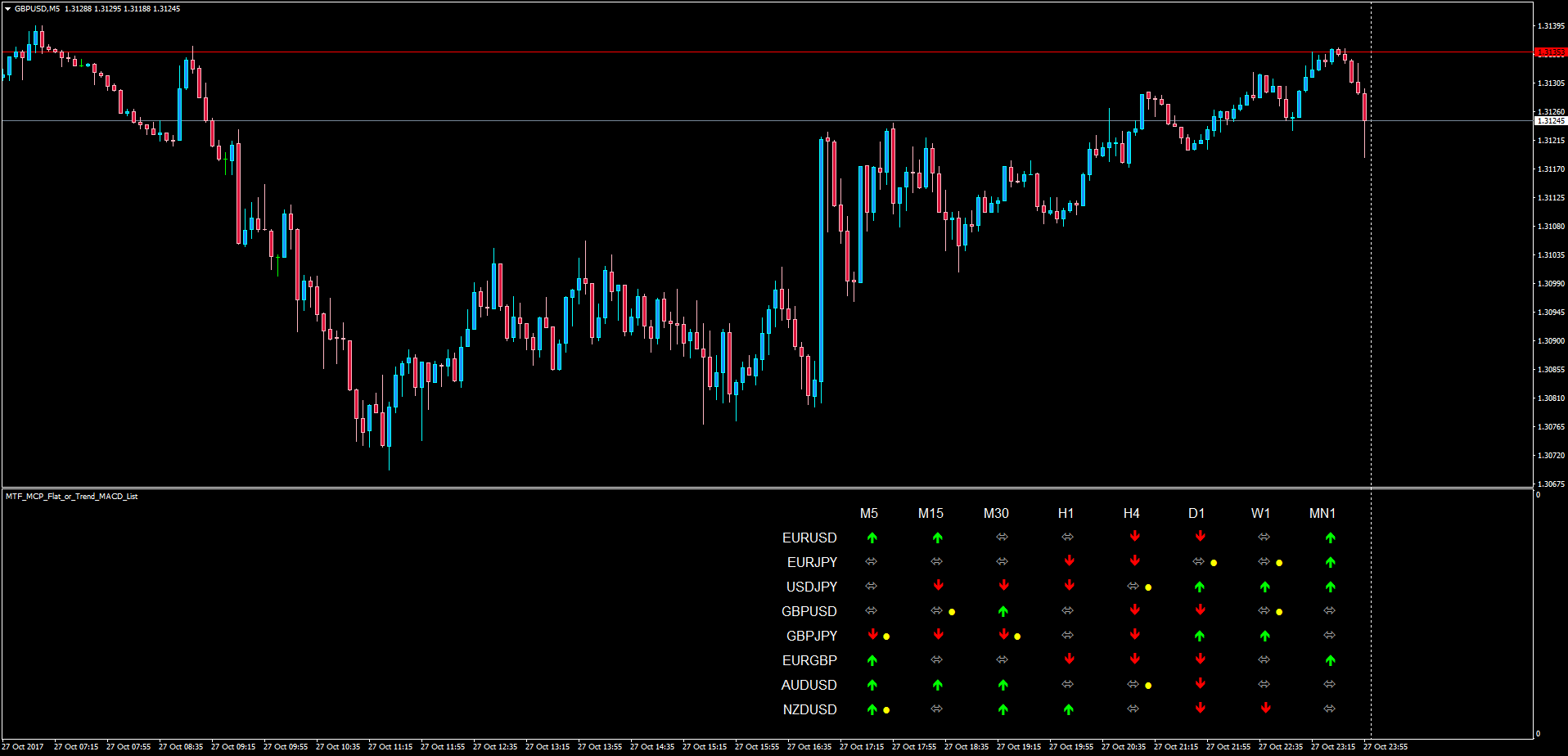Click the yellow dot beside GBPUSD M15
This screenshot has height=756, width=1568.
pyautogui.click(x=952, y=612)
